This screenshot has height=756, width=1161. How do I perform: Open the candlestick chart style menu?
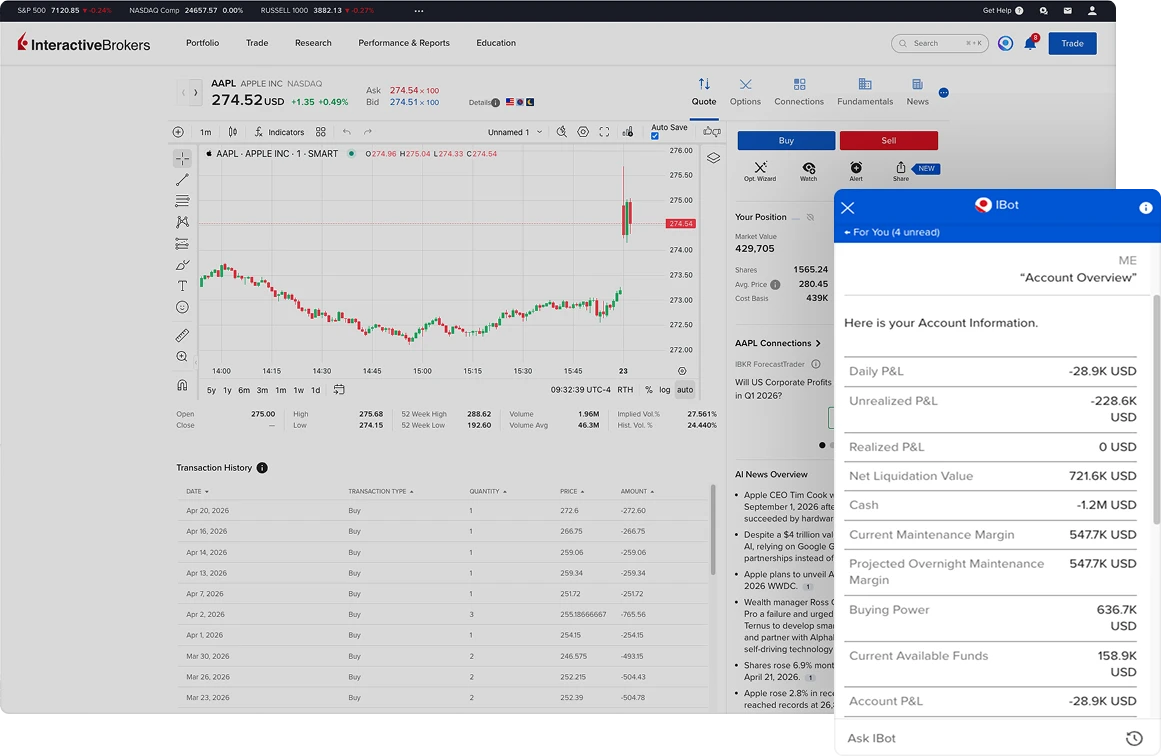[232, 132]
